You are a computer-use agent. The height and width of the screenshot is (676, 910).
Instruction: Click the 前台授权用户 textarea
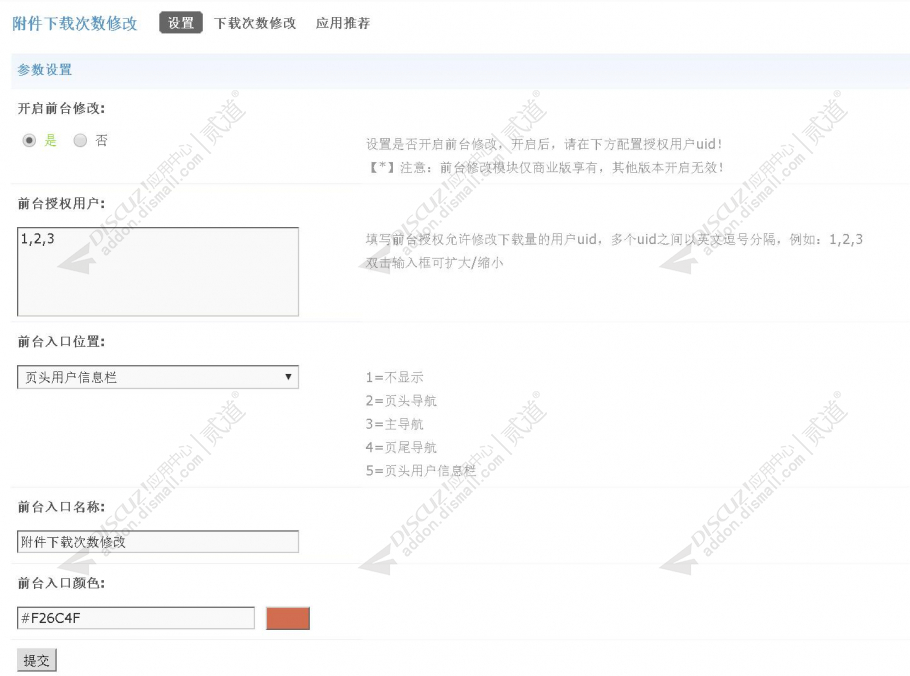pyautogui.click(x=158, y=272)
